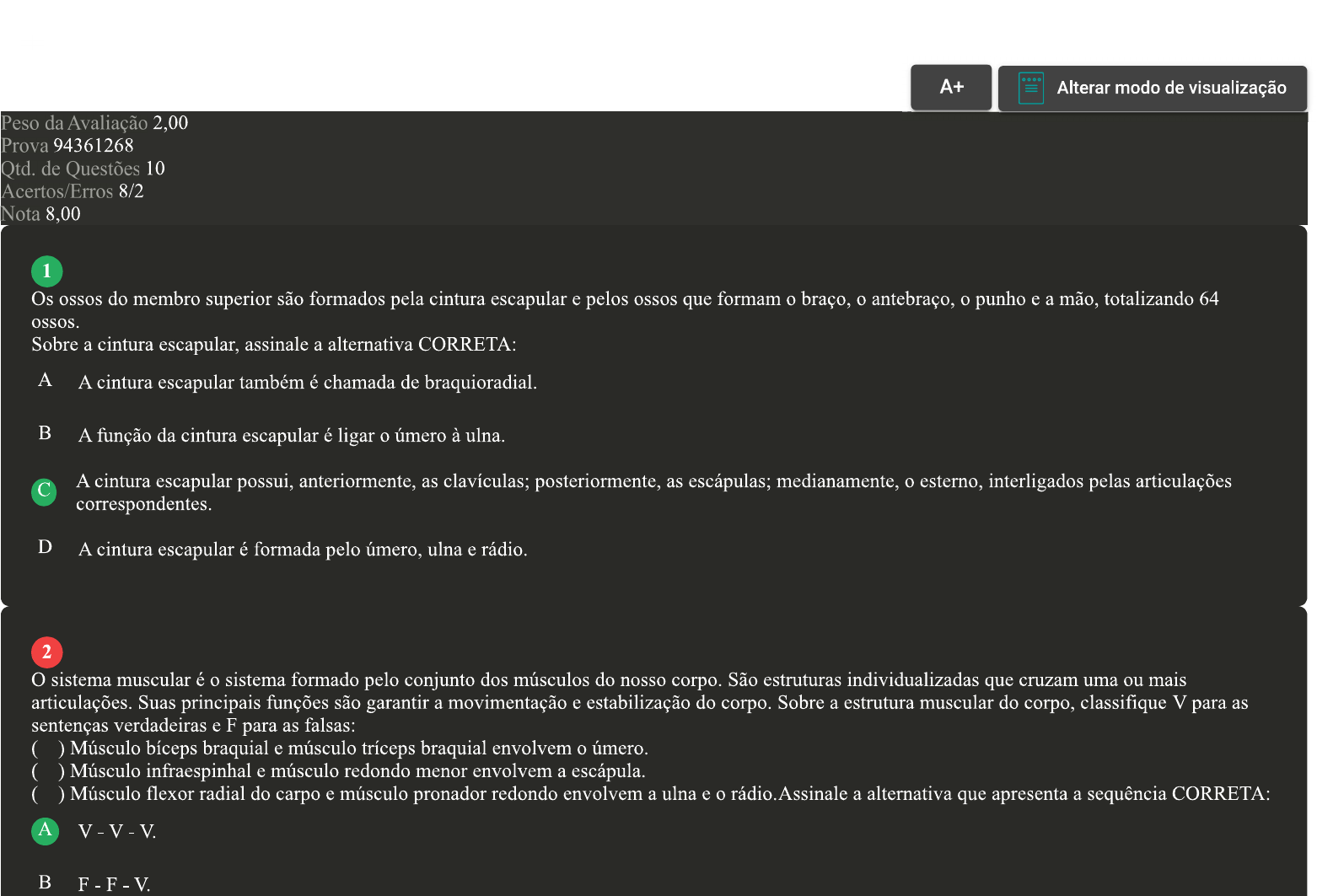Click the answer text mentioning clavículas and escápulas
This screenshot has height=896, width=1317.
coord(653,492)
